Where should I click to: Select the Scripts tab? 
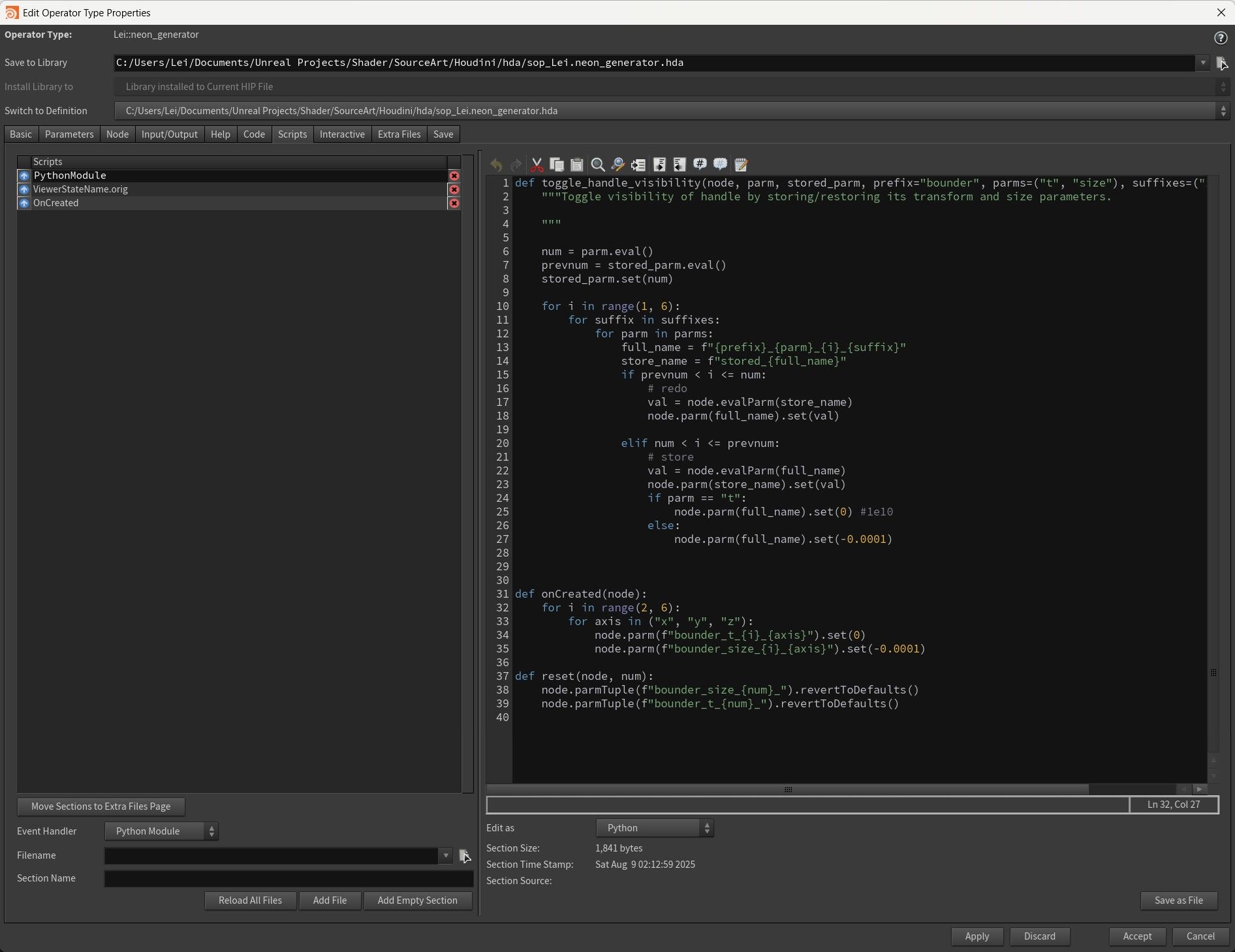tap(292, 134)
